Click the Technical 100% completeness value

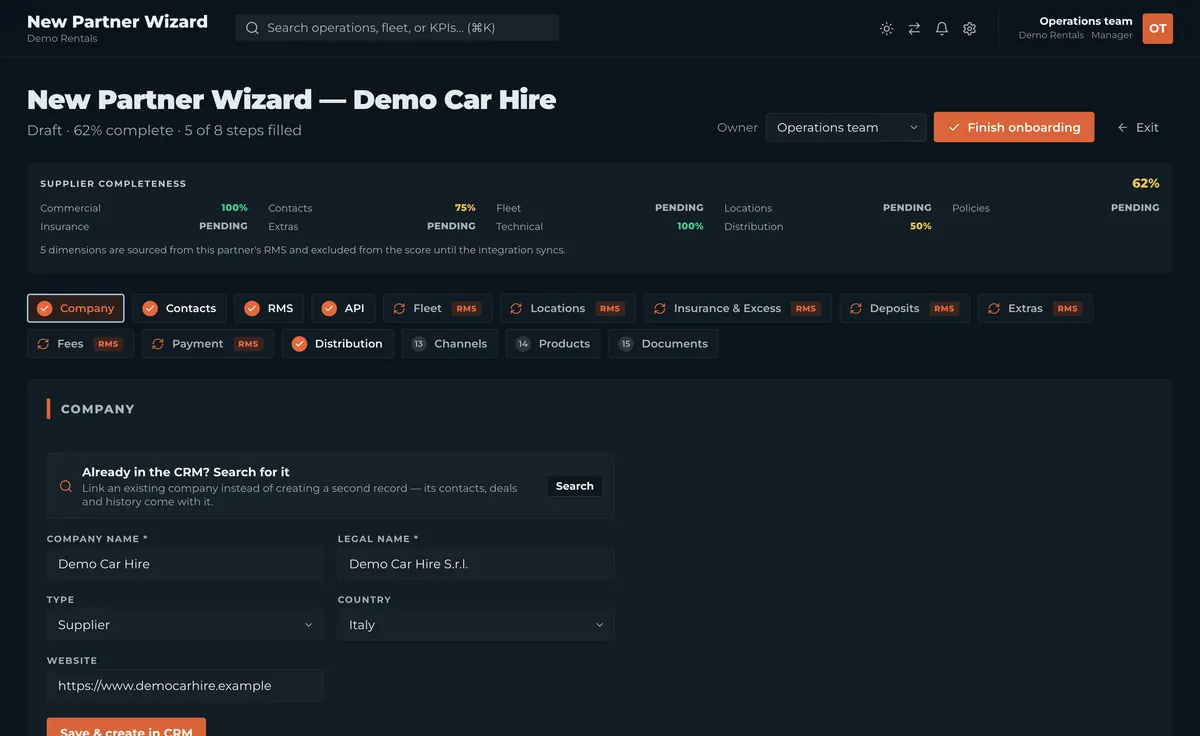[690, 226]
